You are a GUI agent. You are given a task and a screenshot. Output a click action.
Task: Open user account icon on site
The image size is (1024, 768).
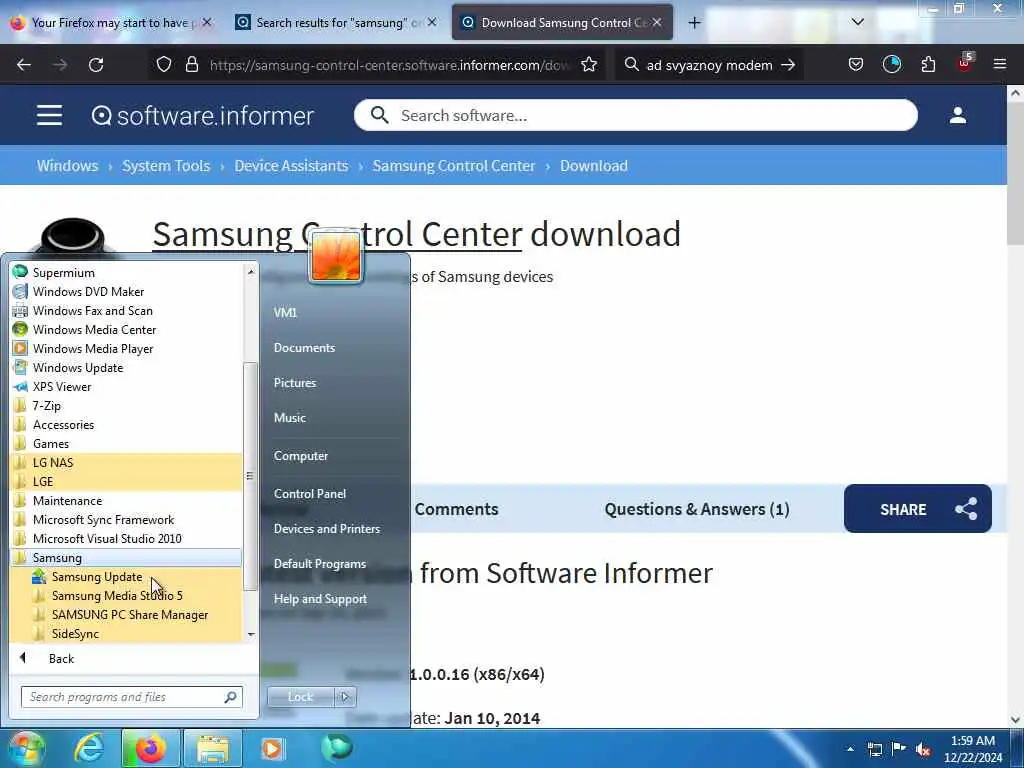(957, 116)
